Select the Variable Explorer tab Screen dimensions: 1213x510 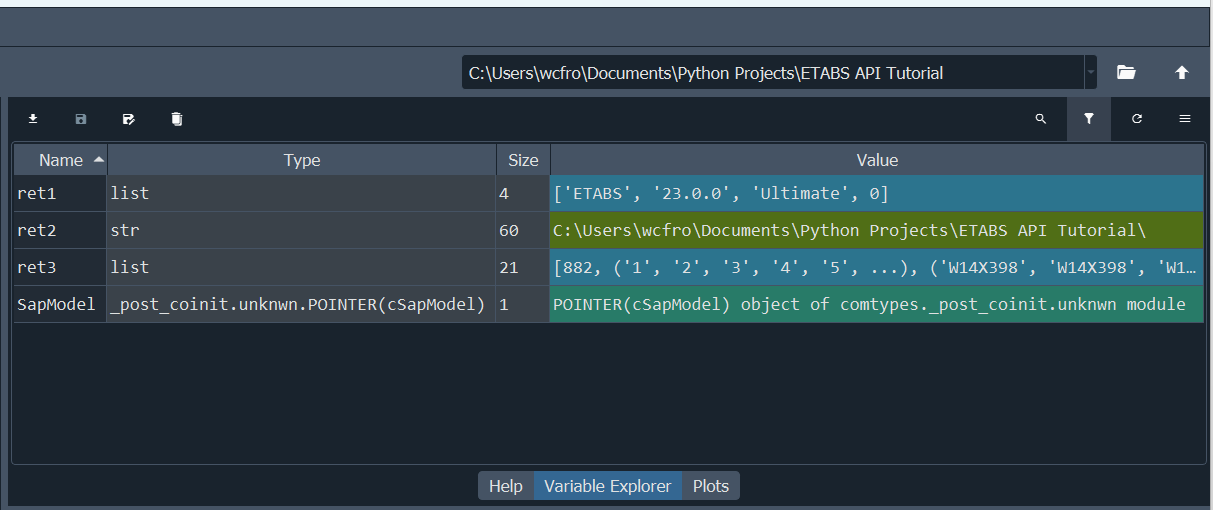pyautogui.click(x=607, y=486)
